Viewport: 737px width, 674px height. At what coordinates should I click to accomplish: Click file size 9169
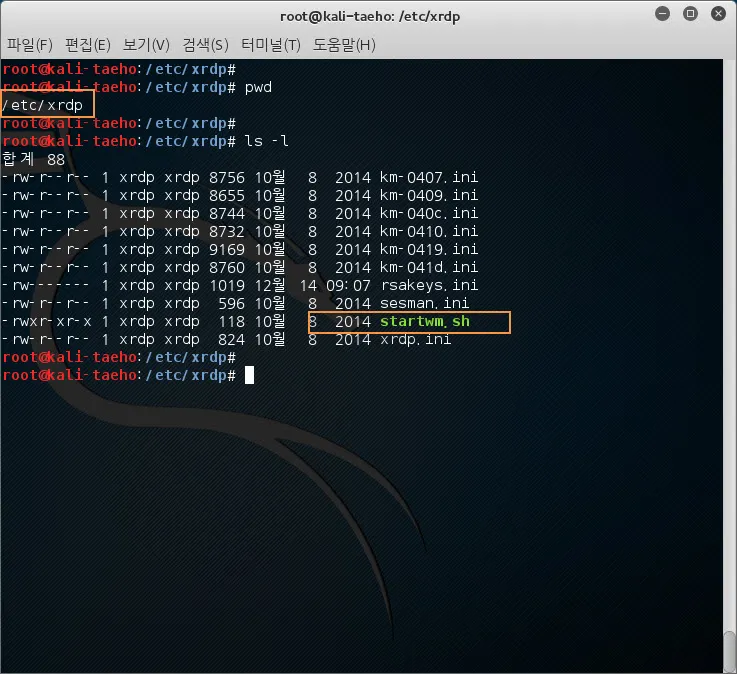coord(227,249)
